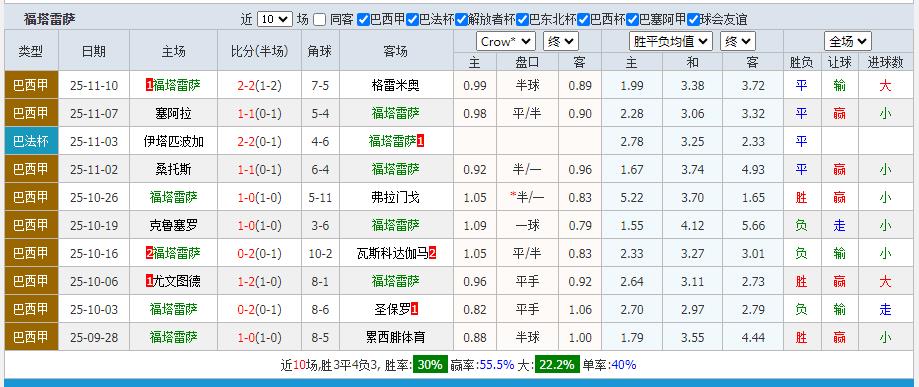The image size is (919, 387).
Task: Click the 类型 column header
Action: 31,51
